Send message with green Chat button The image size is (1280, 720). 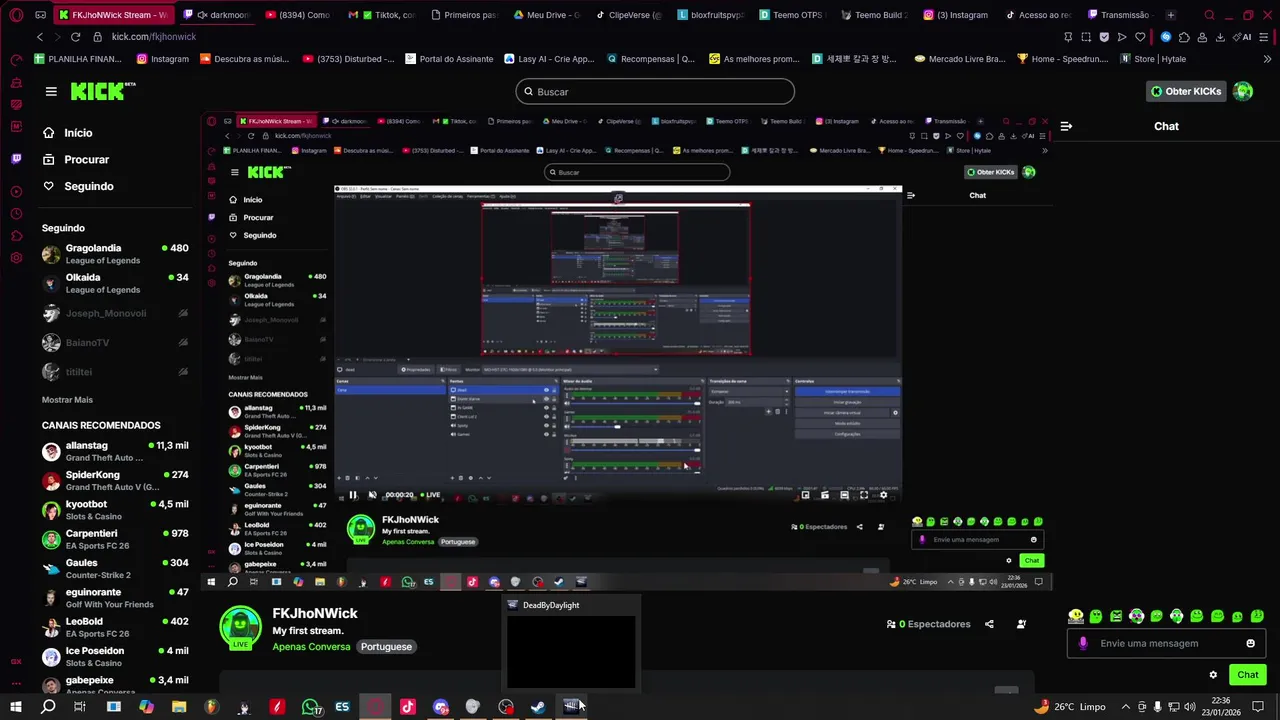click(1247, 675)
